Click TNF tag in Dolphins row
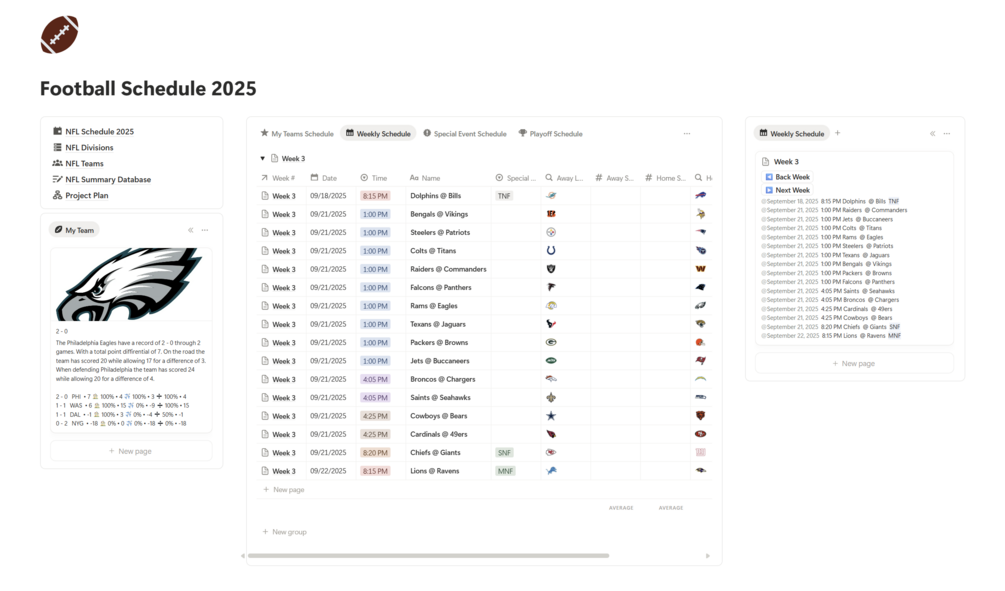1005x591 pixels. (504, 196)
